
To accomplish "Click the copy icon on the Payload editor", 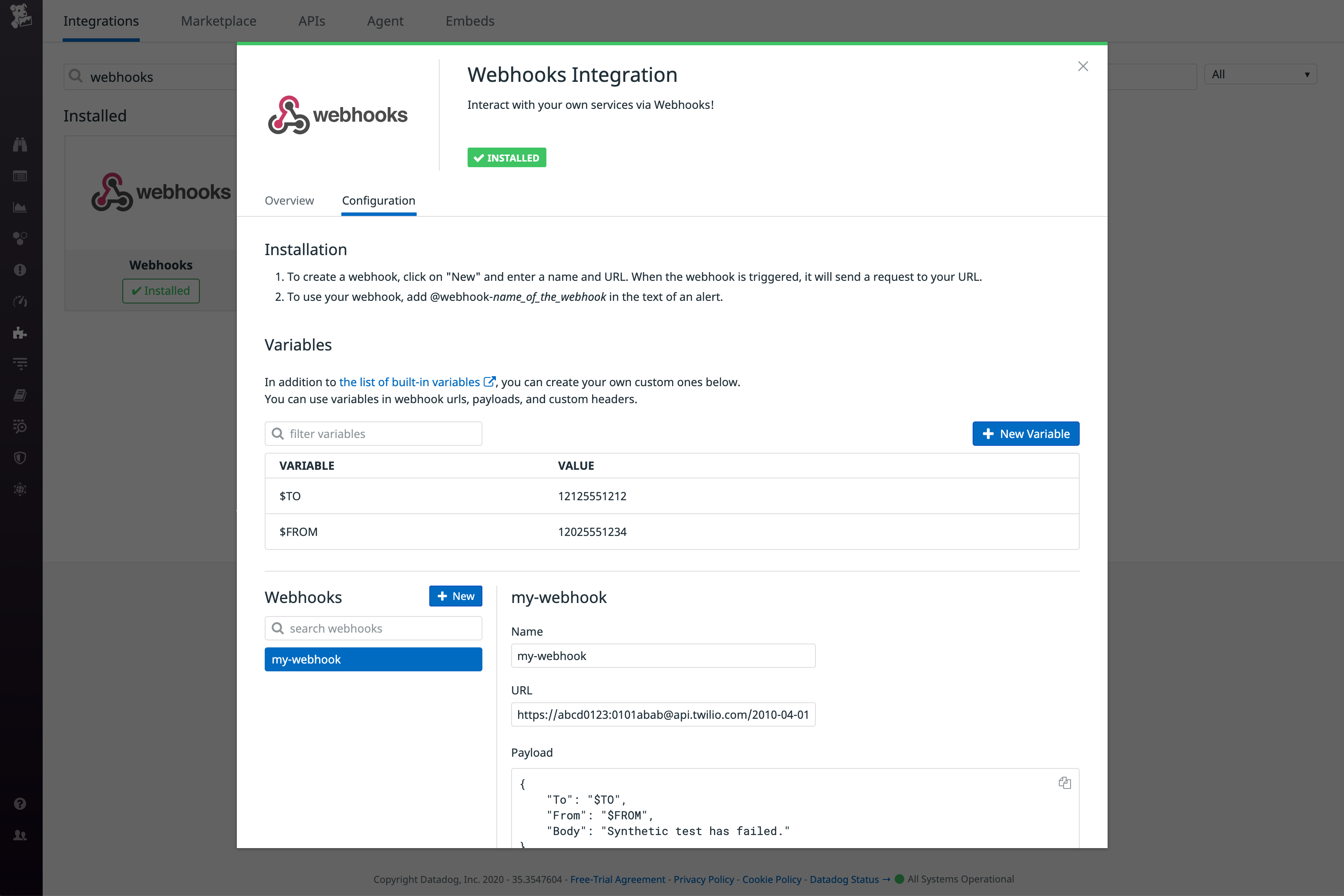I will tap(1064, 782).
